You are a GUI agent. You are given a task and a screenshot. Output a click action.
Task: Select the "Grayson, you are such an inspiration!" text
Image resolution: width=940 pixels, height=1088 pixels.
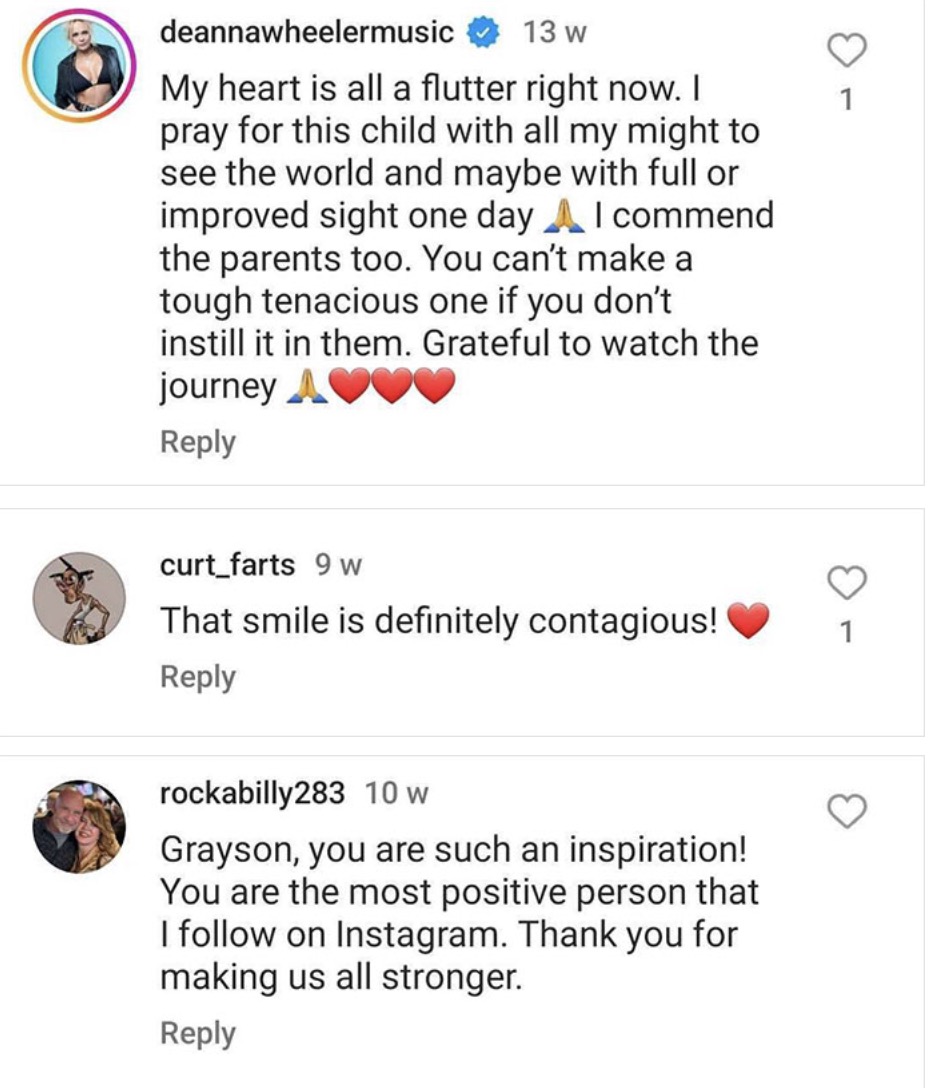pyautogui.click(x=455, y=852)
